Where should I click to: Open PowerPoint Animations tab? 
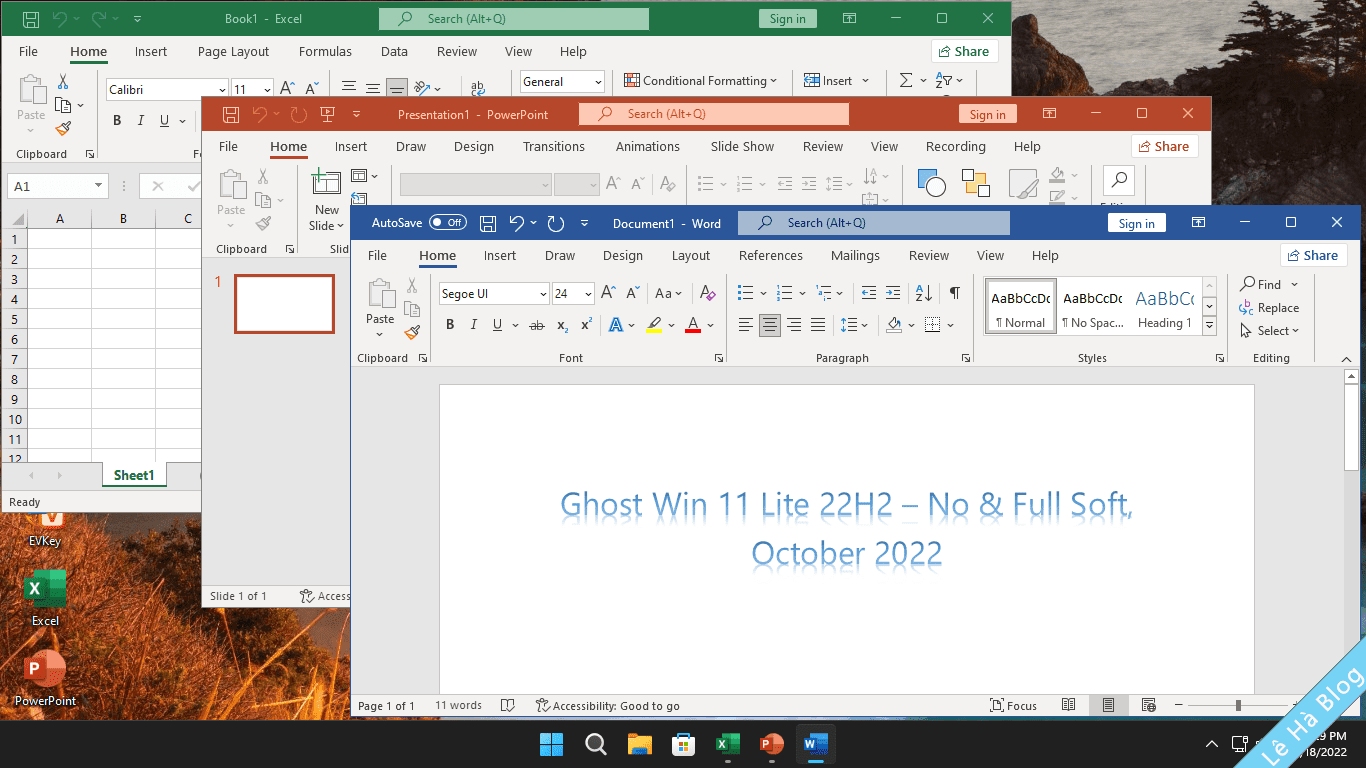(x=647, y=147)
